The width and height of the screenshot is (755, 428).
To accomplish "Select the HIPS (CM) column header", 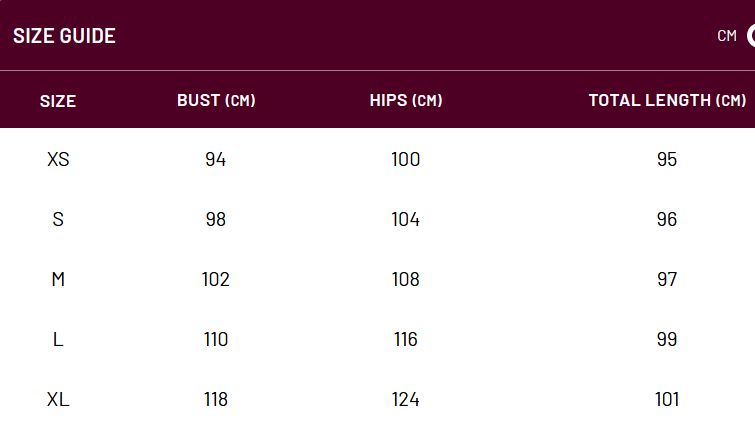I will (406, 100).
